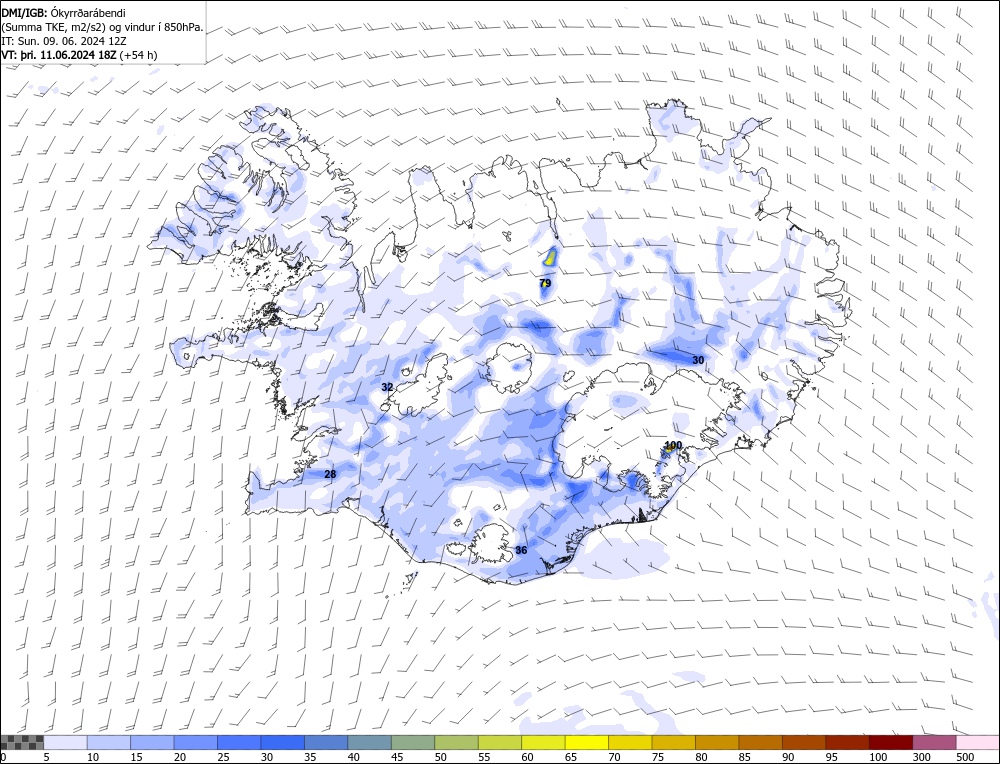Pick the 100–300 maroon legend swatch
Screen dimensions: 1000x764
pos(890,742)
